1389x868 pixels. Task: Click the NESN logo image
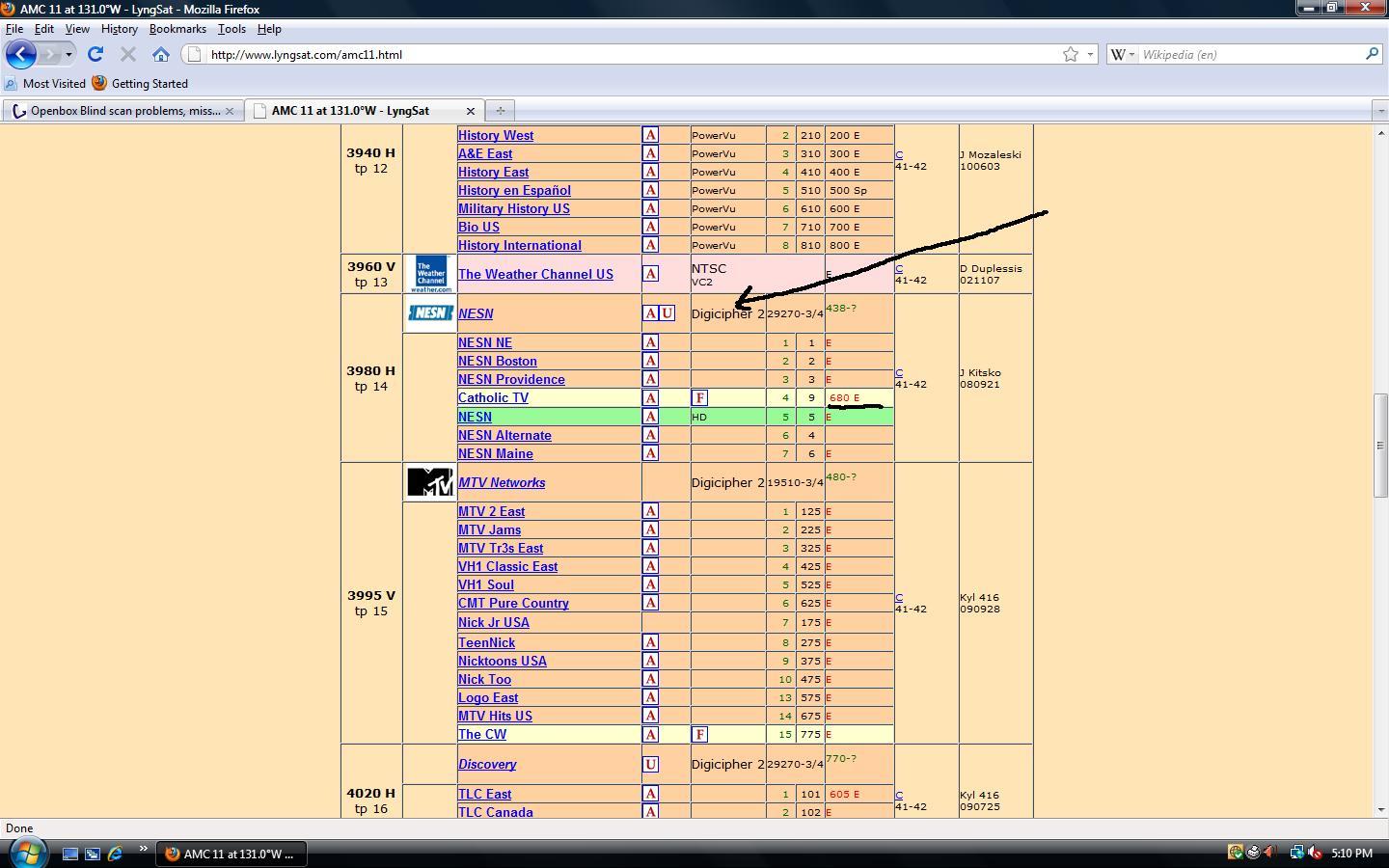click(x=430, y=313)
